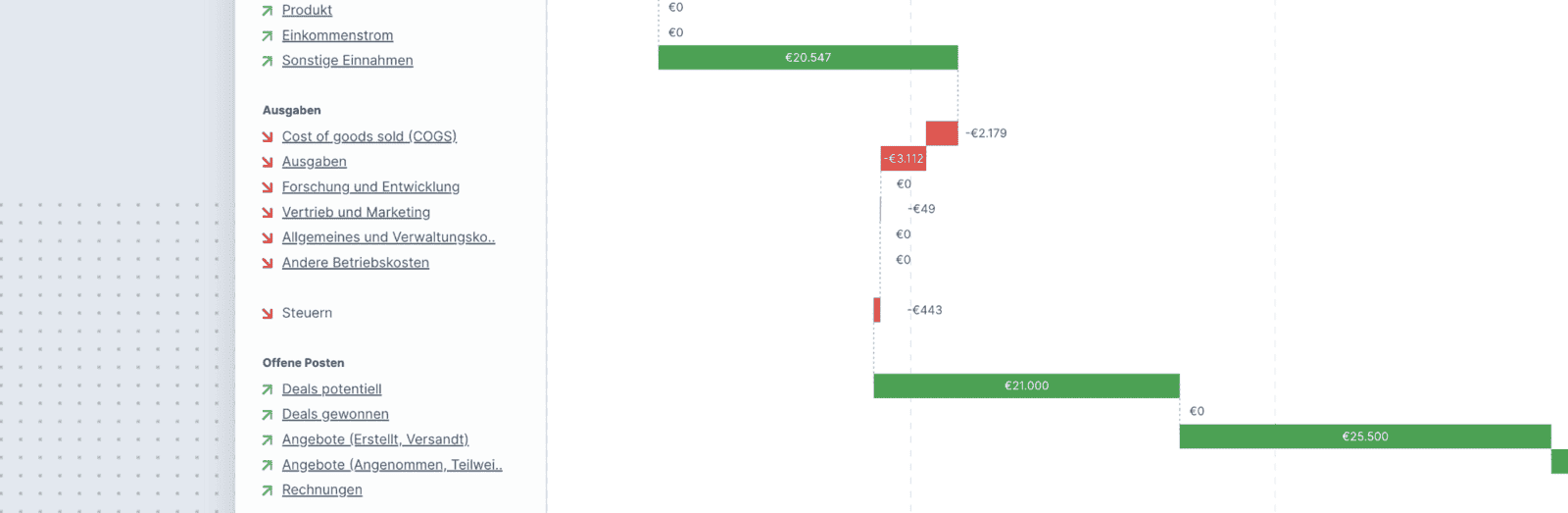Viewport: 1568px width, 513px height.
Task: Open Angebote (Angenommen, Teilweise) link
Action: [391, 465]
